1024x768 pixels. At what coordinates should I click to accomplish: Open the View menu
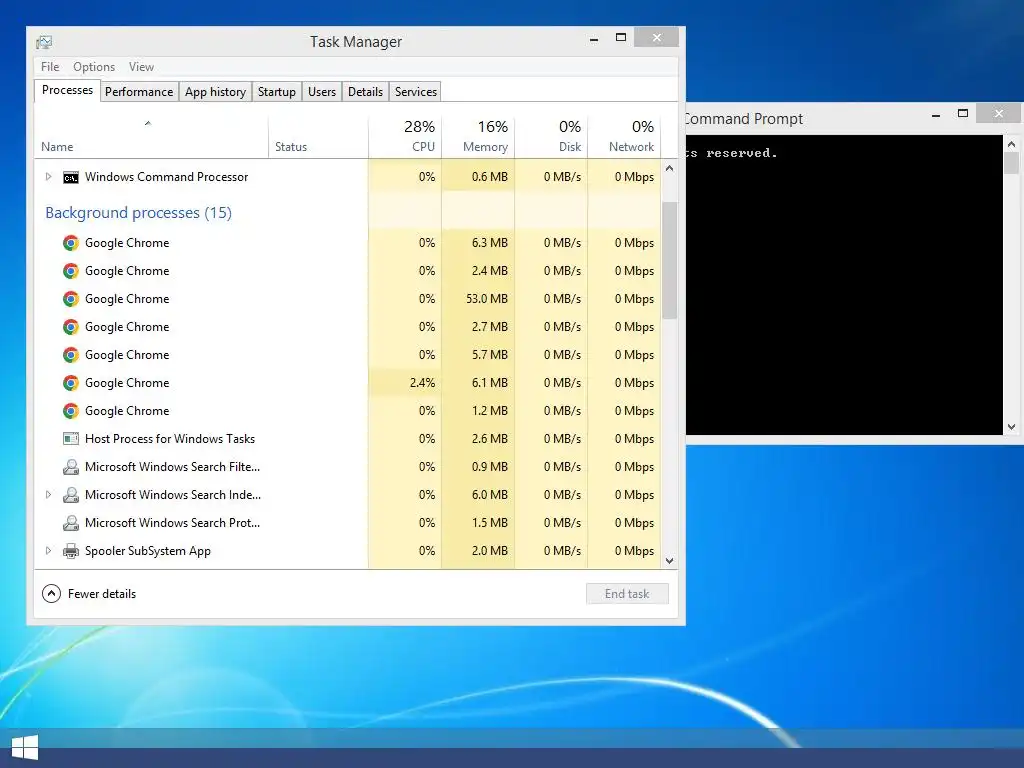point(141,67)
